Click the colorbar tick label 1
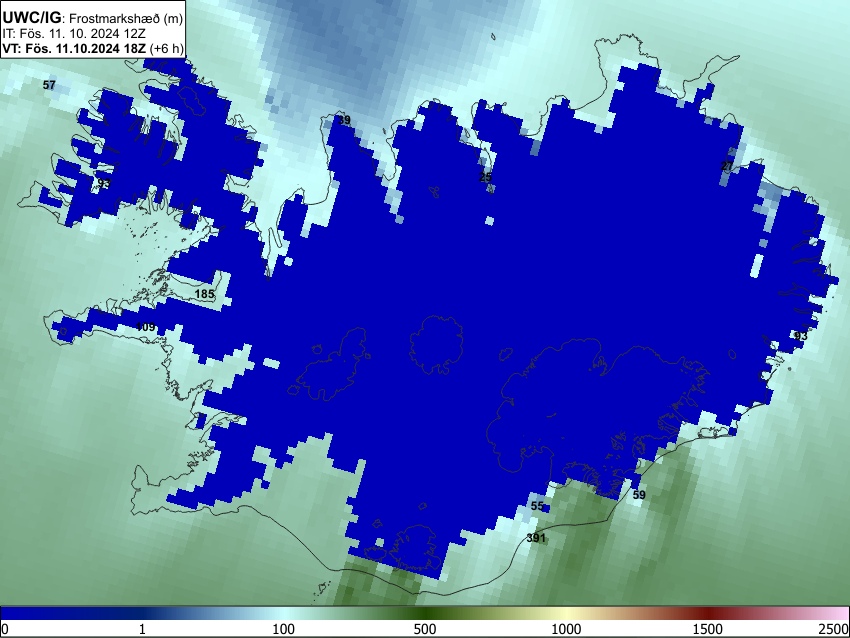850x638 pixels. coord(142,629)
